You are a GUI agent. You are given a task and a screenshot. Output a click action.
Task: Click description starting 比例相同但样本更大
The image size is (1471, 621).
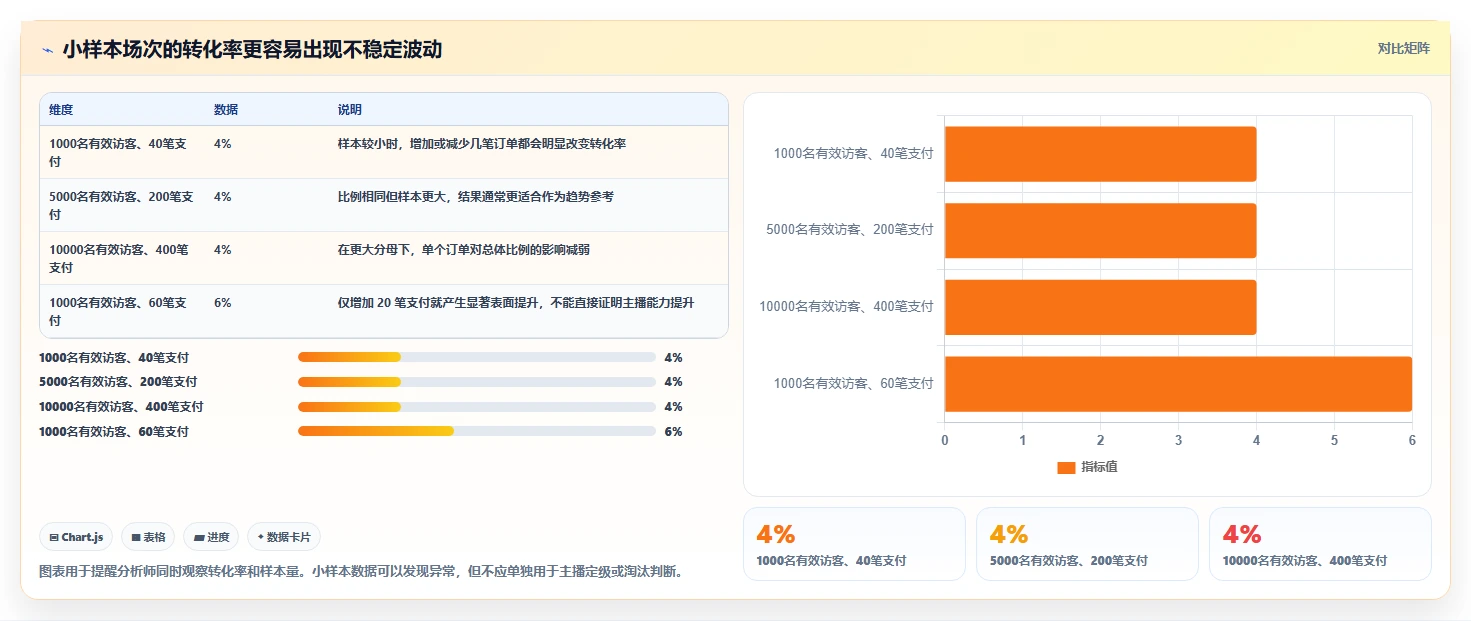pos(476,197)
